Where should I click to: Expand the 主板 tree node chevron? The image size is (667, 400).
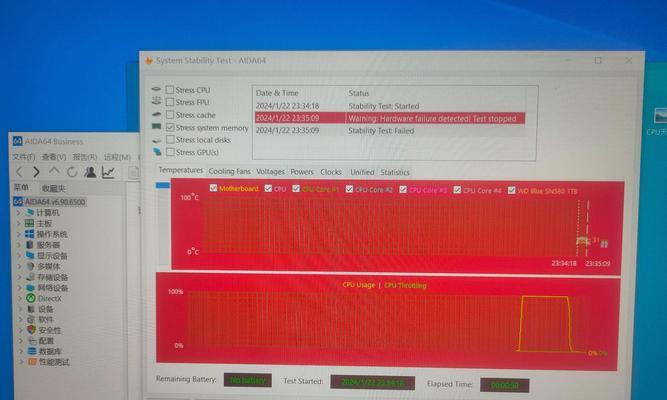coord(18,223)
